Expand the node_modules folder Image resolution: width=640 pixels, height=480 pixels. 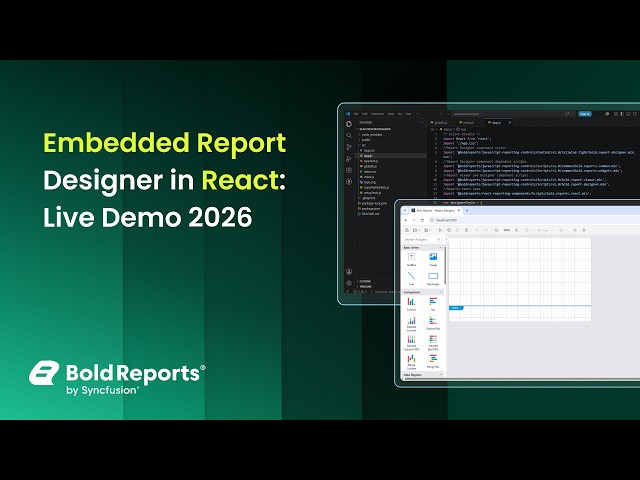(372, 134)
